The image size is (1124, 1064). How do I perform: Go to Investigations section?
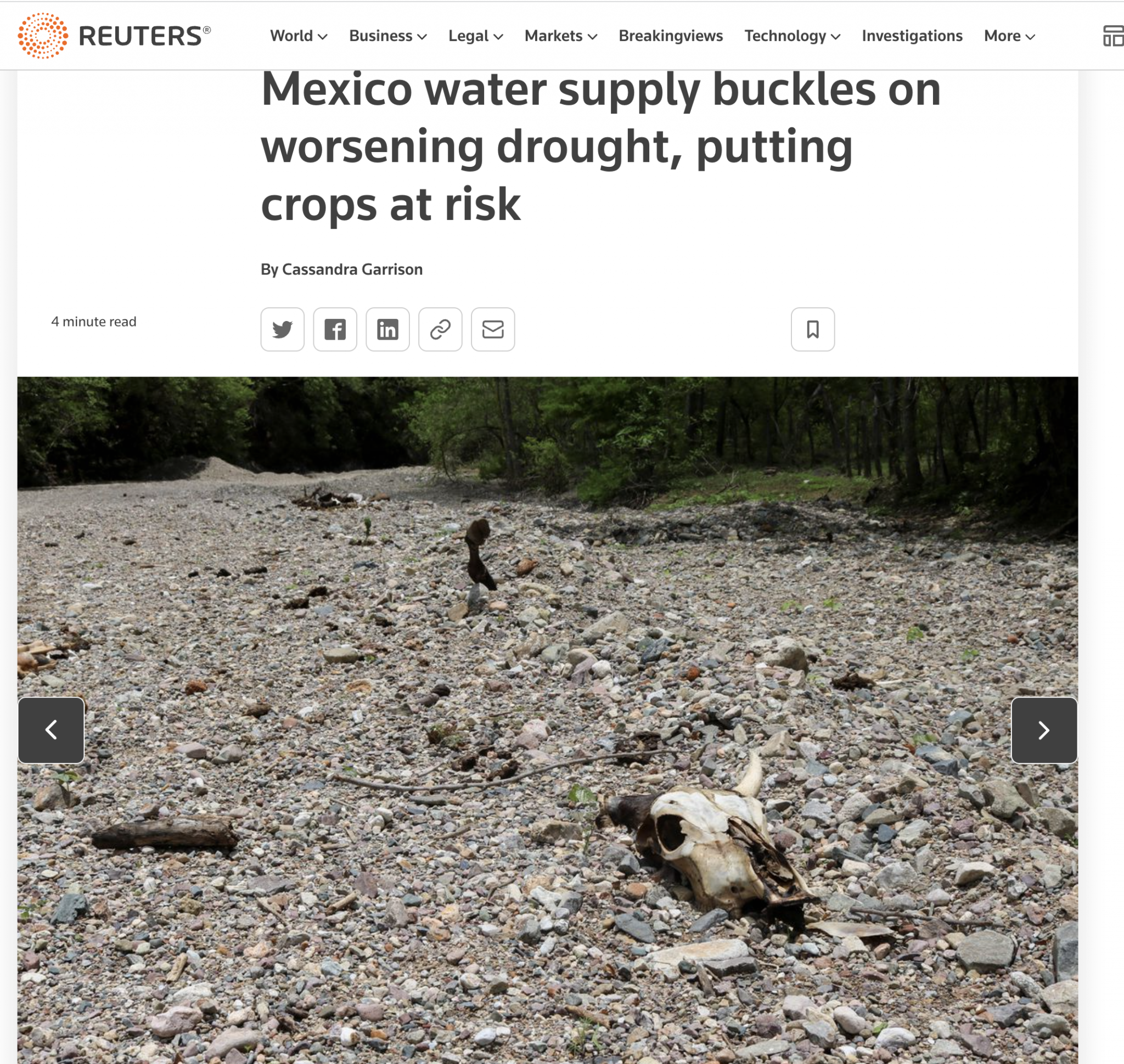[x=912, y=36]
